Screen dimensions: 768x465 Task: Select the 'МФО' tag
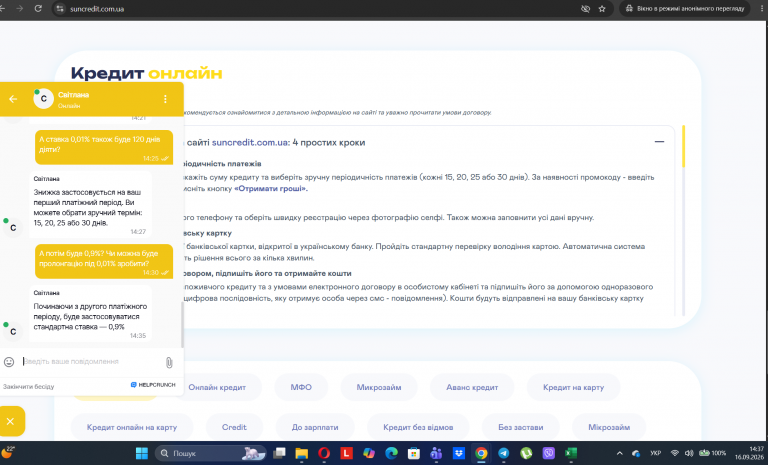(x=301, y=387)
